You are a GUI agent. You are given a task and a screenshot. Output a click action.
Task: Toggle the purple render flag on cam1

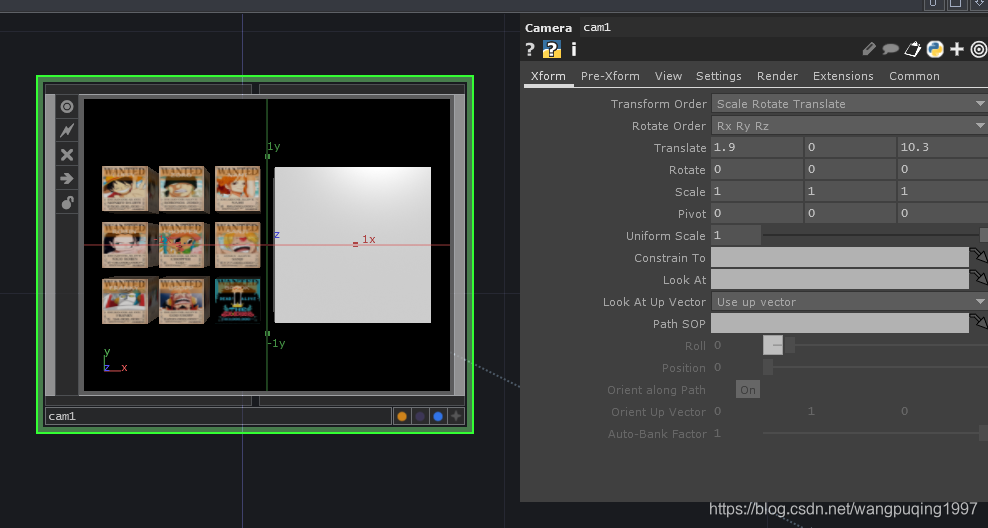click(420, 416)
